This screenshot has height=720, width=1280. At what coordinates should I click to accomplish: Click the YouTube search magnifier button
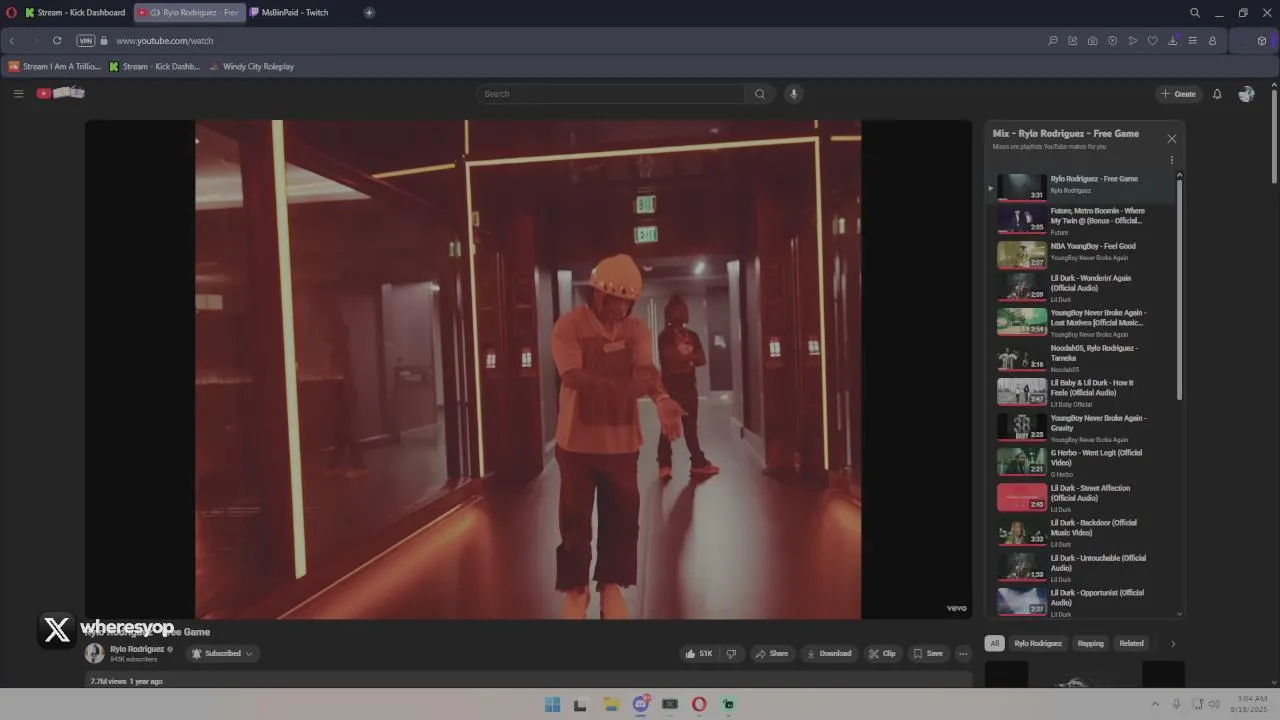(x=760, y=94)
